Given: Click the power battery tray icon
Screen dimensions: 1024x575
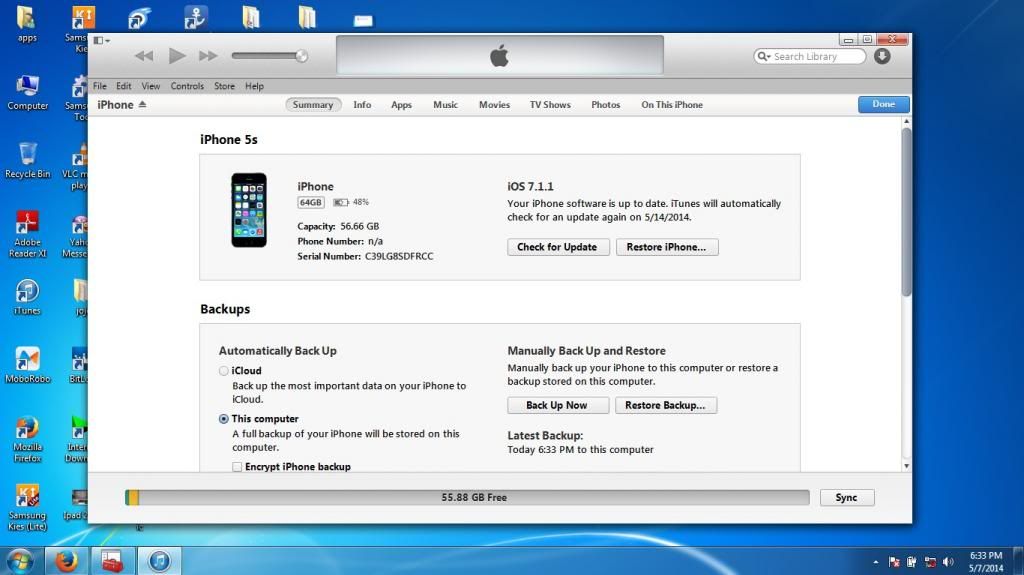Looking at the screenshot, I should pos(912,562).
